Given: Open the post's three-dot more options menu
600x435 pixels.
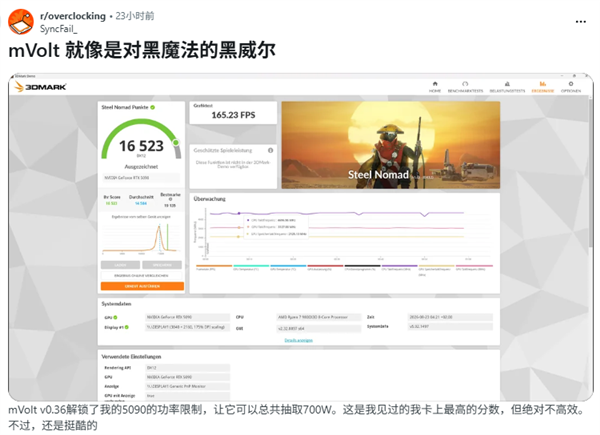Looking at the screenshot, I should click(580, 22).
